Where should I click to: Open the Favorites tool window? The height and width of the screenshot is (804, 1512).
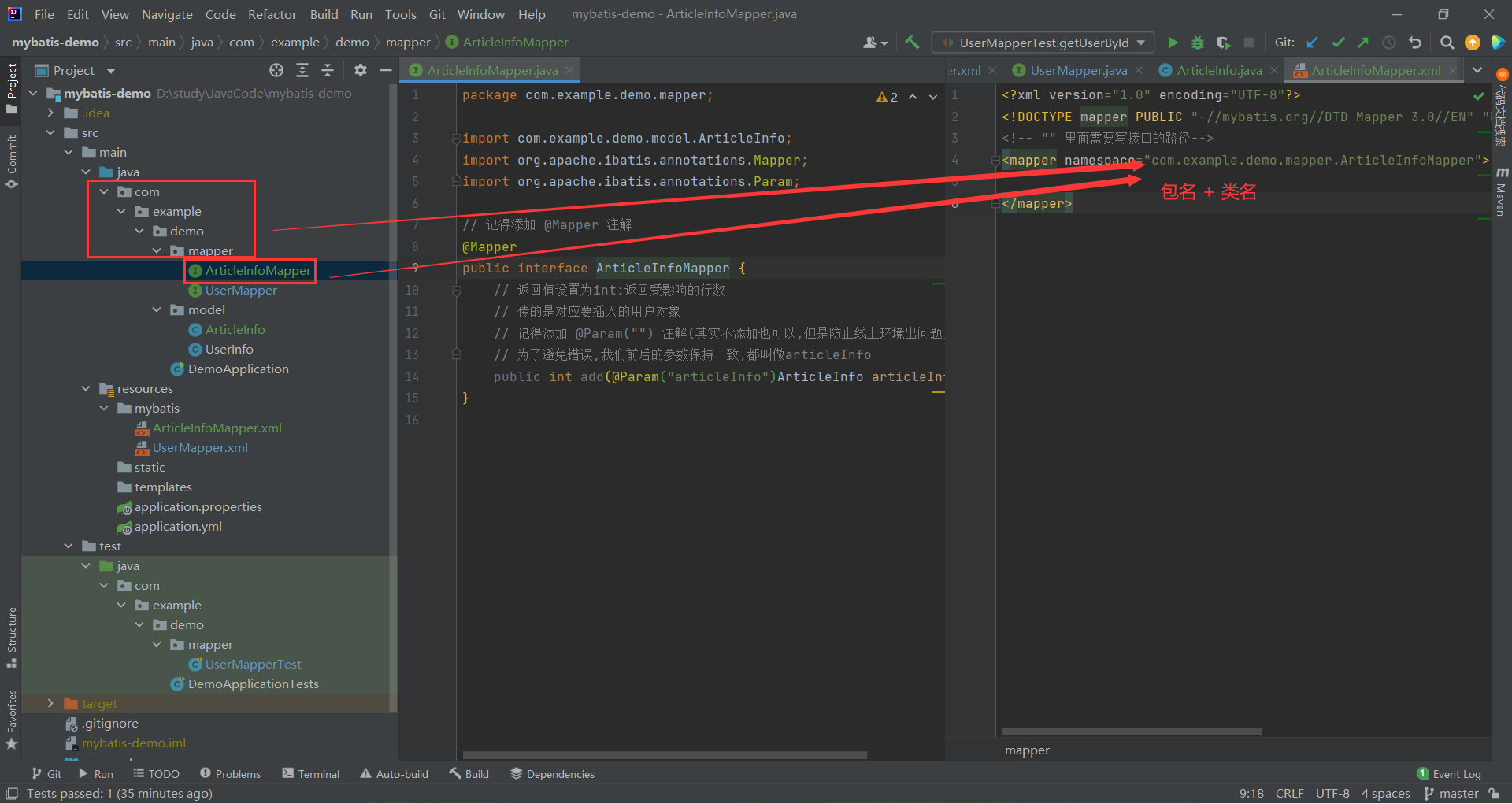tap(12, 720)
